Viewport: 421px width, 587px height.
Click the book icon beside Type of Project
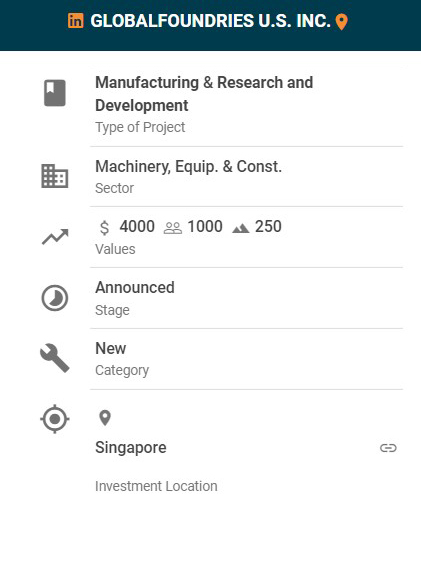[55, 93]
